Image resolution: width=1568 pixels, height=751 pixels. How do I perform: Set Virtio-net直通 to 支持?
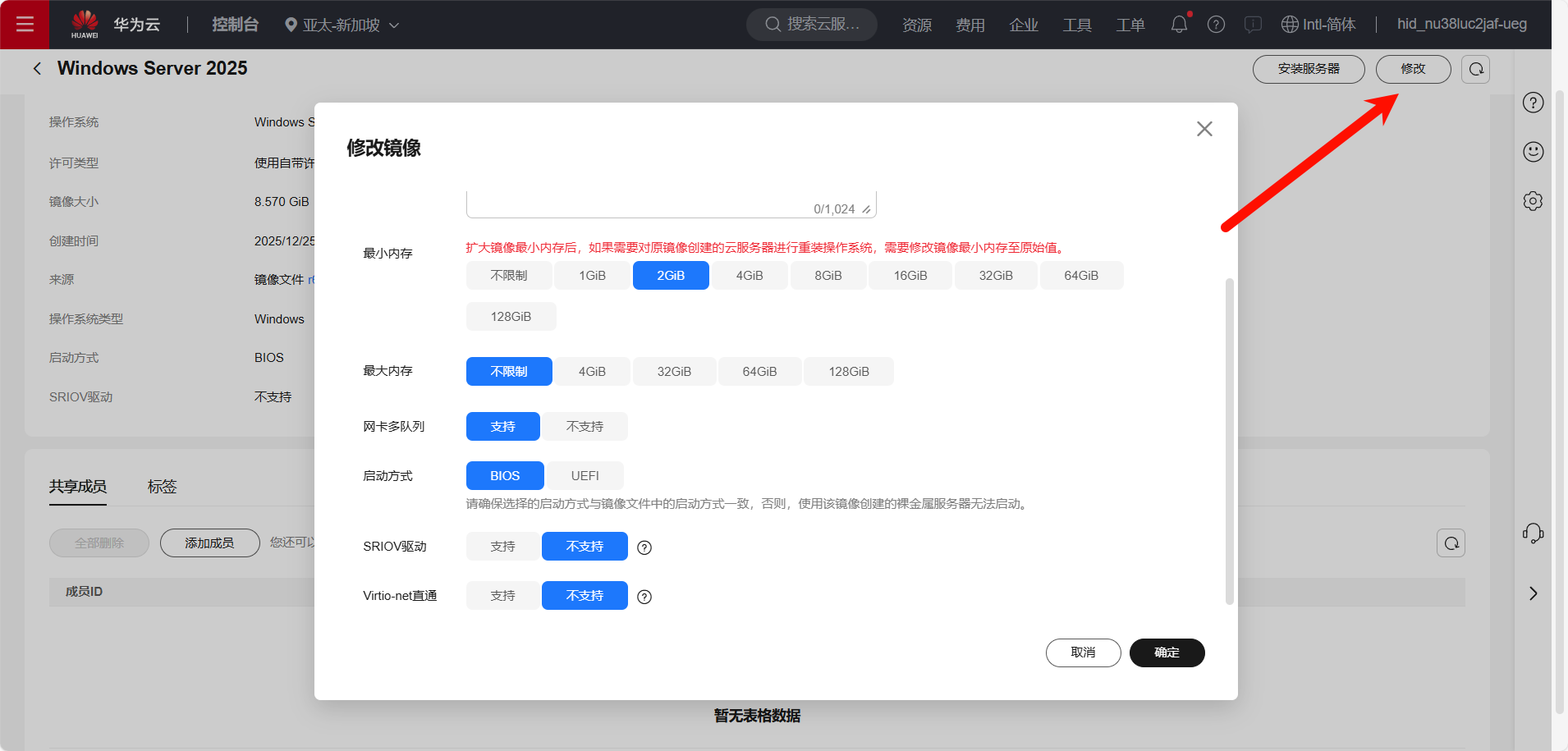[x=502, y=595]
